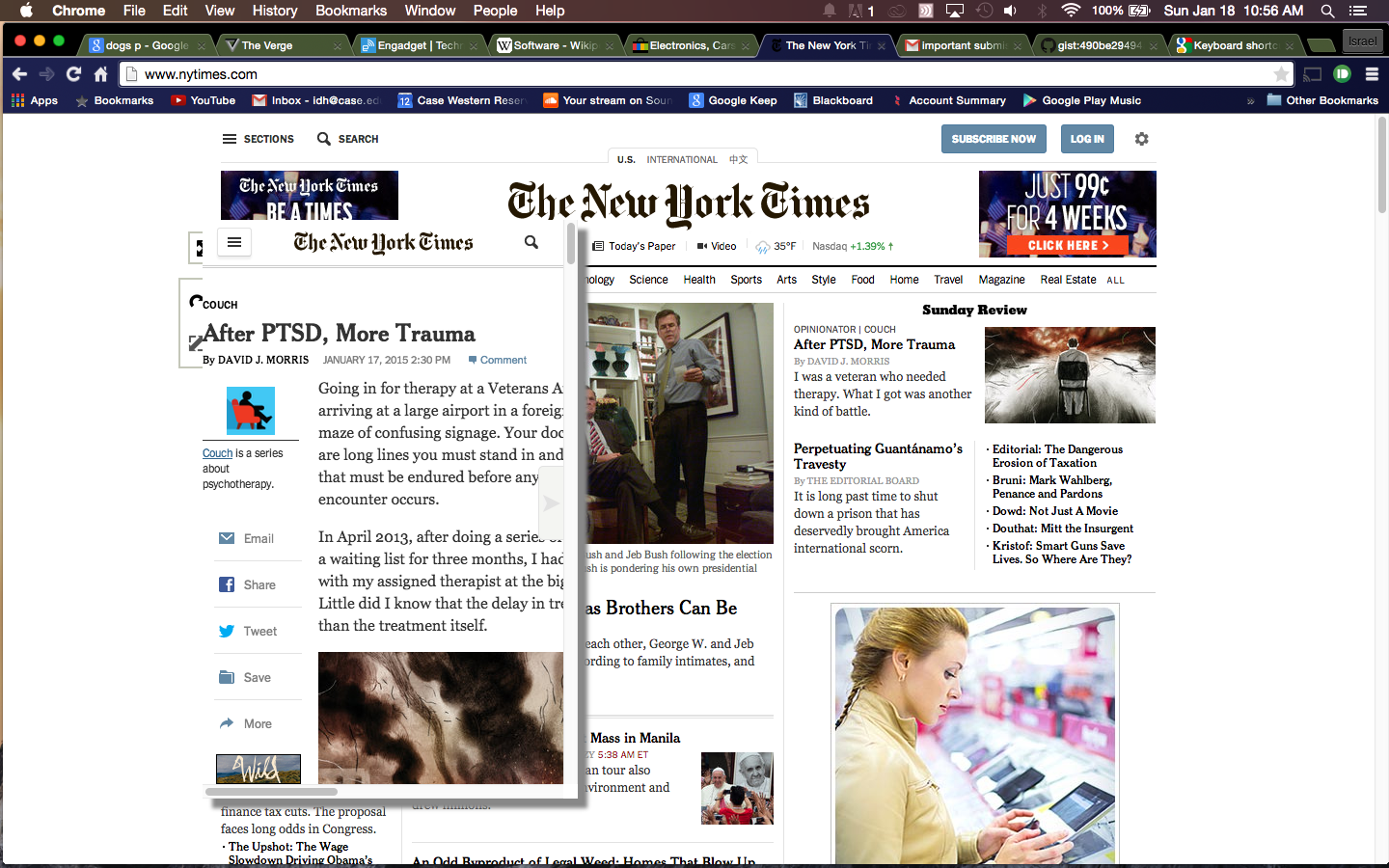1389x868 pixels.
Task: Open the People menu
Action: pyautogui.click(x=496, y=11)
